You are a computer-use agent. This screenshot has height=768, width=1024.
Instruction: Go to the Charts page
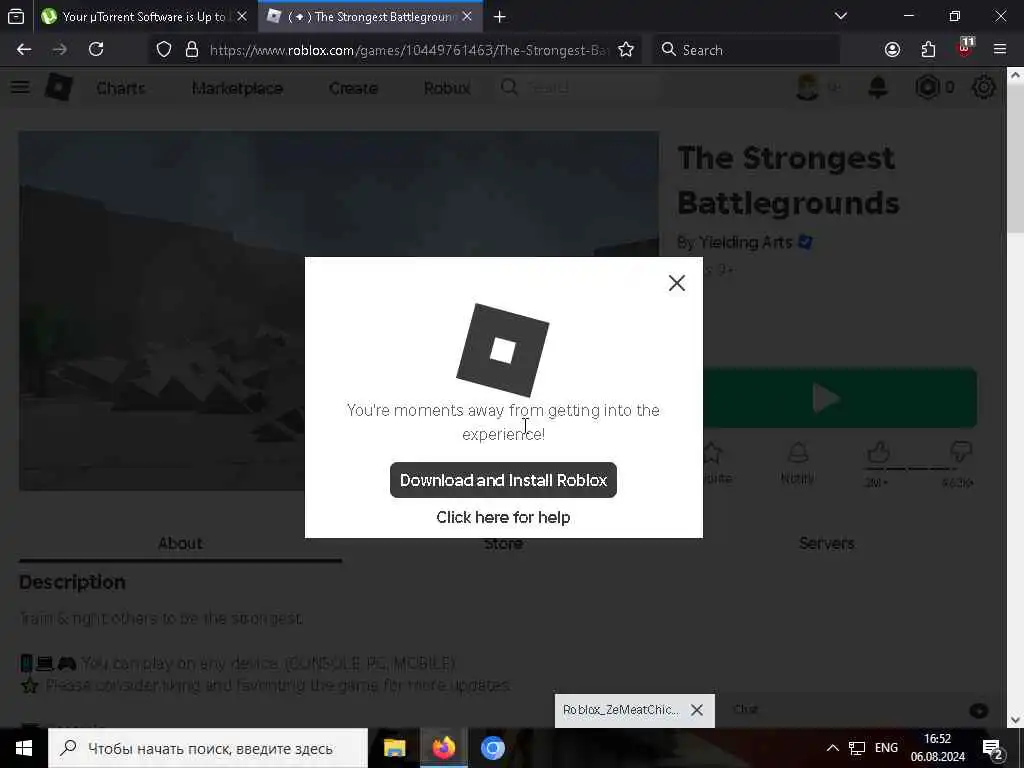[x=121, y=88]
